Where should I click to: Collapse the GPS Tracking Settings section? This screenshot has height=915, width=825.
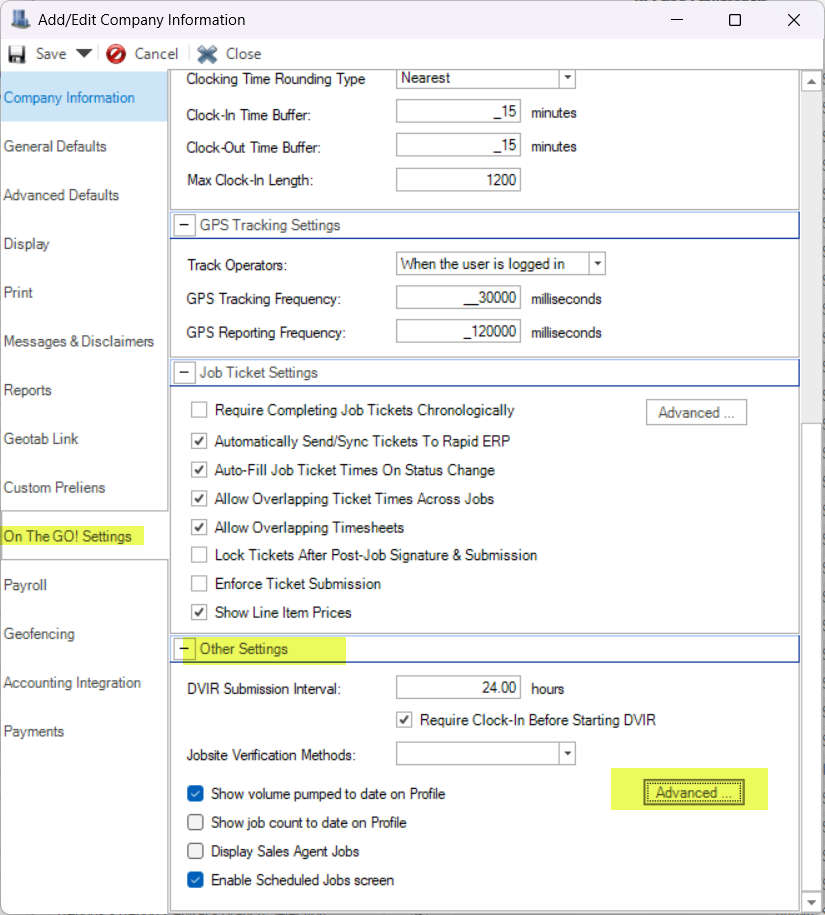184,225
